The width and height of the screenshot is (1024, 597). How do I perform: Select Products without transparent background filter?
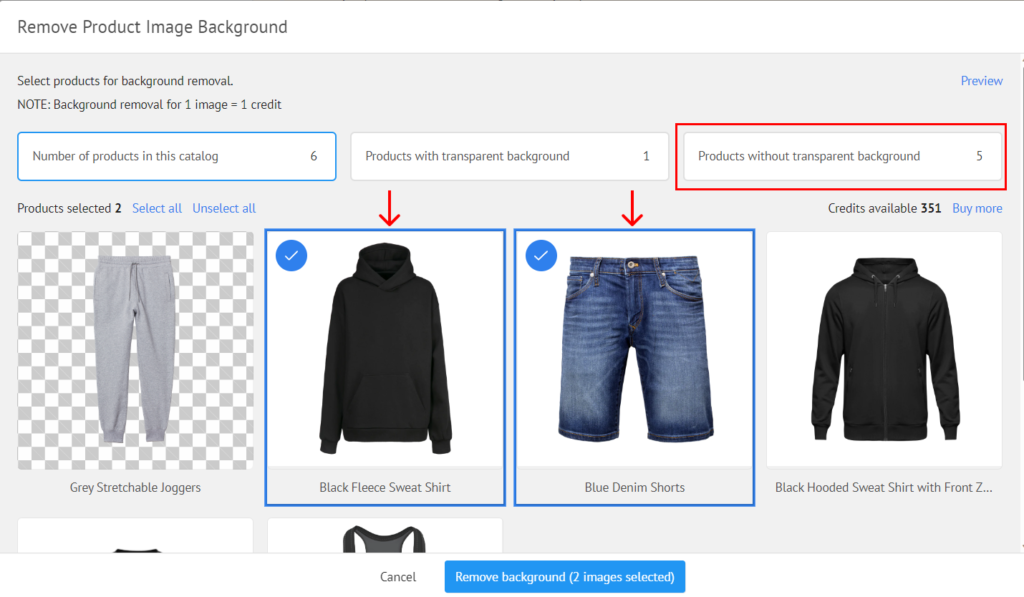841,156
